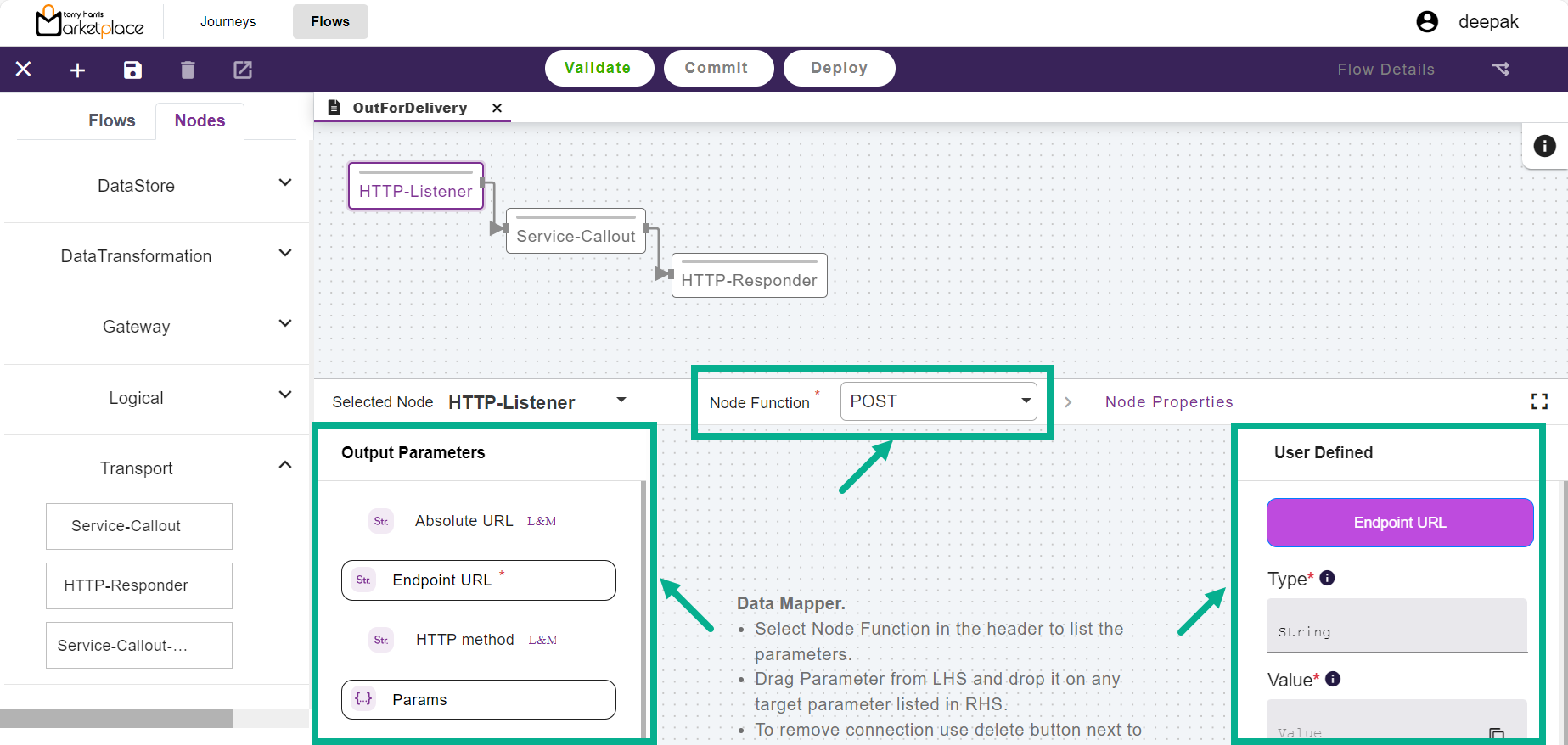Click the trash delete icon
The image size is (1568, 745).
(188, 70)
